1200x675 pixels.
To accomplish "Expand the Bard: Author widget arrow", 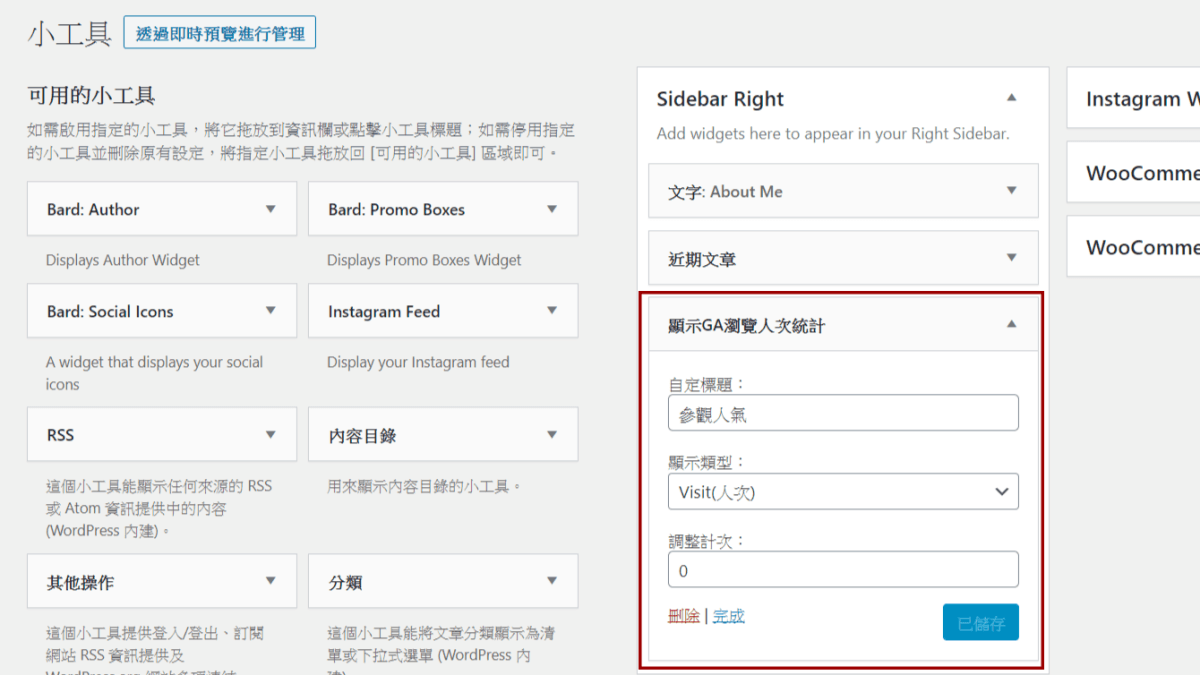I will pyautogui.click(x=270, y=209).
